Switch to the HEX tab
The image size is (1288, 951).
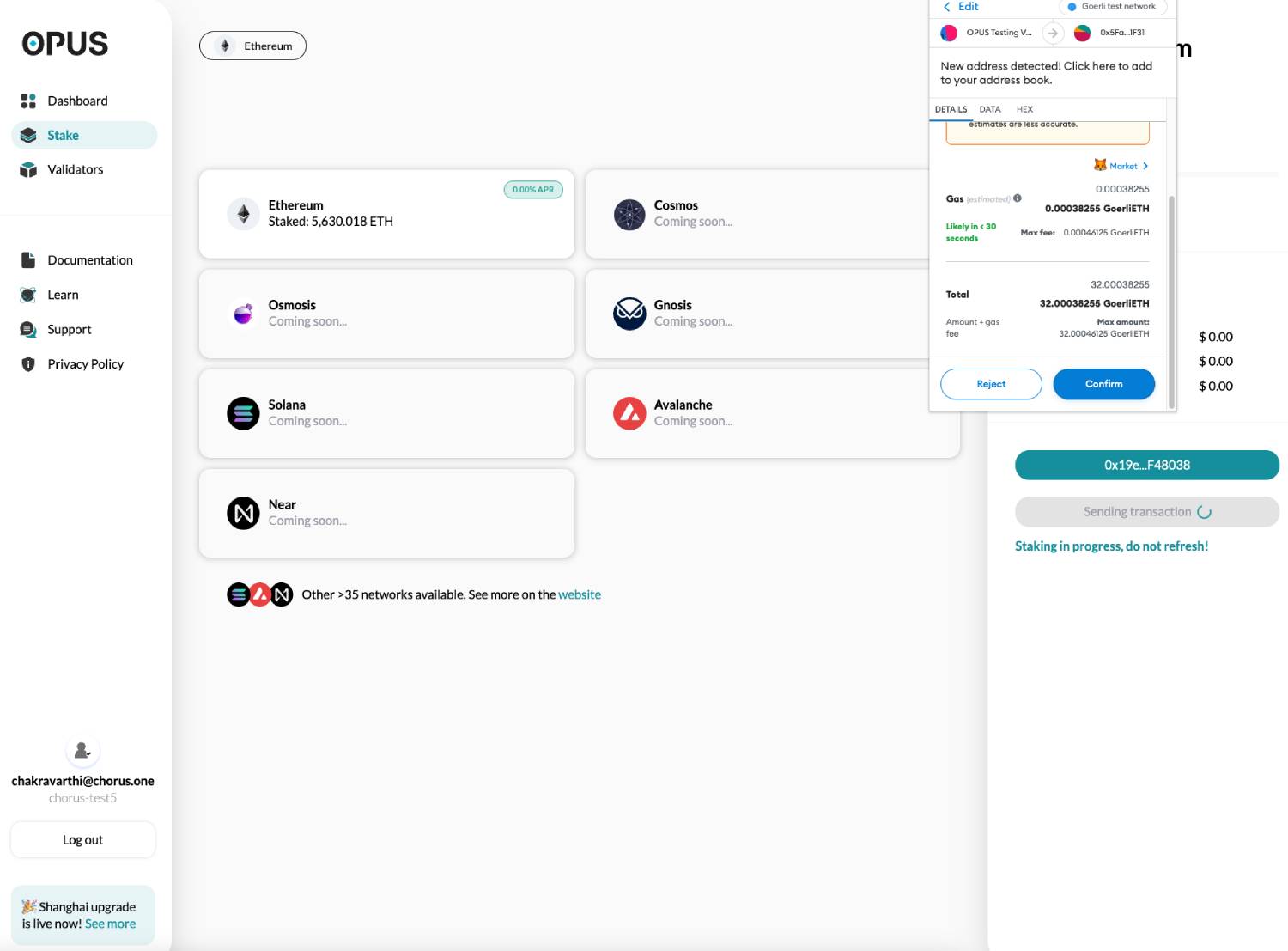tap(1024, 109)
